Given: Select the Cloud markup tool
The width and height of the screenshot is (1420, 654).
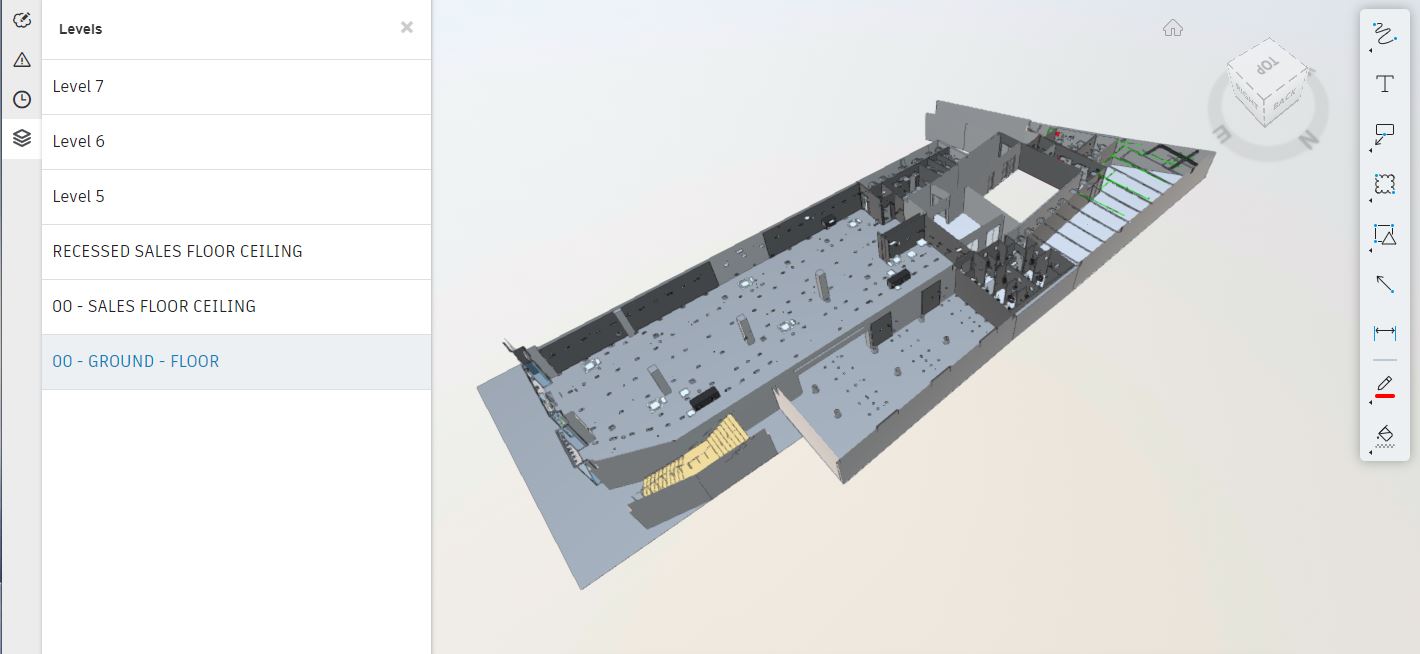Looking at the screenshot, I should (1385, 184).
